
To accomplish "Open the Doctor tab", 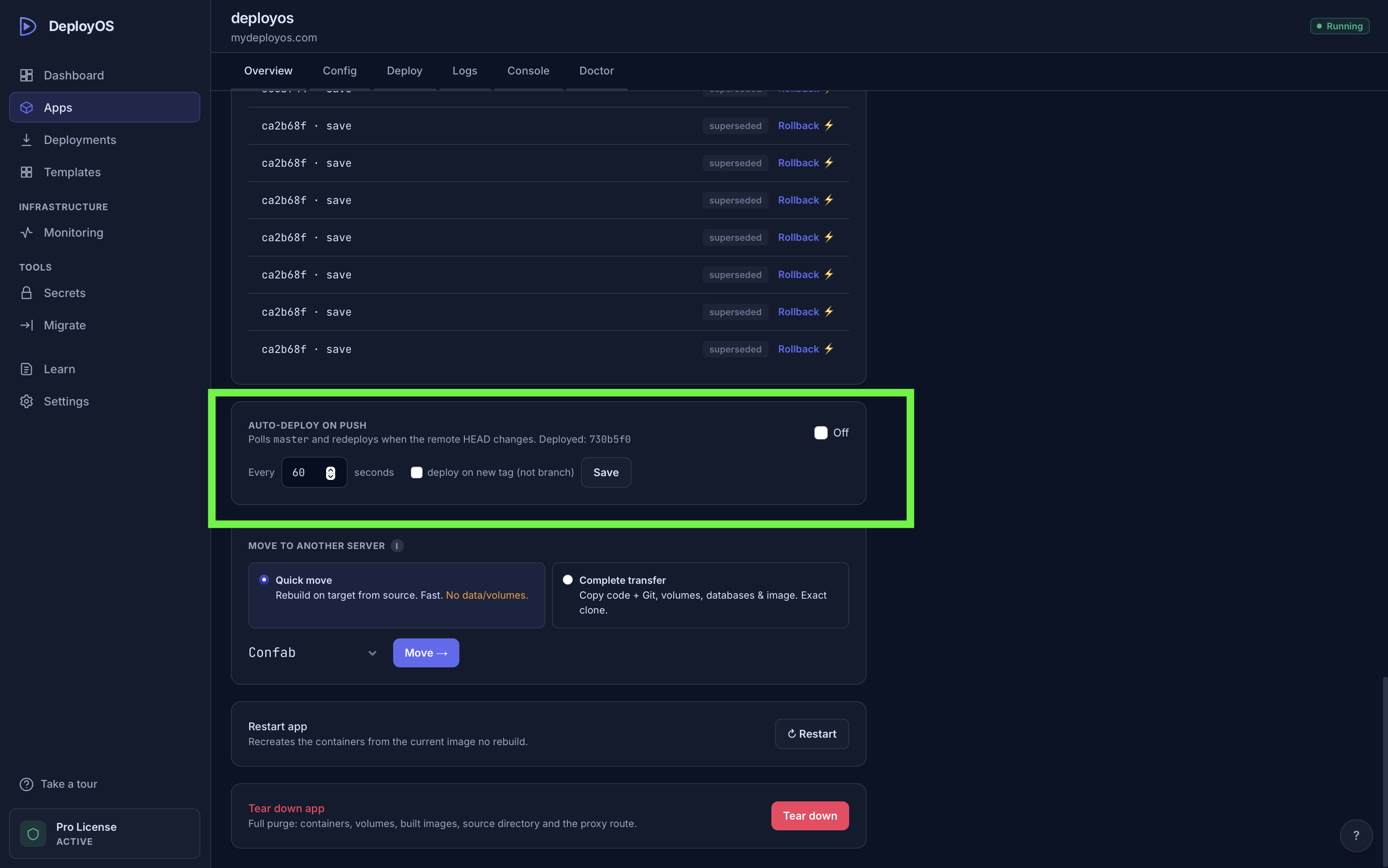I will [x=596, y=71].
